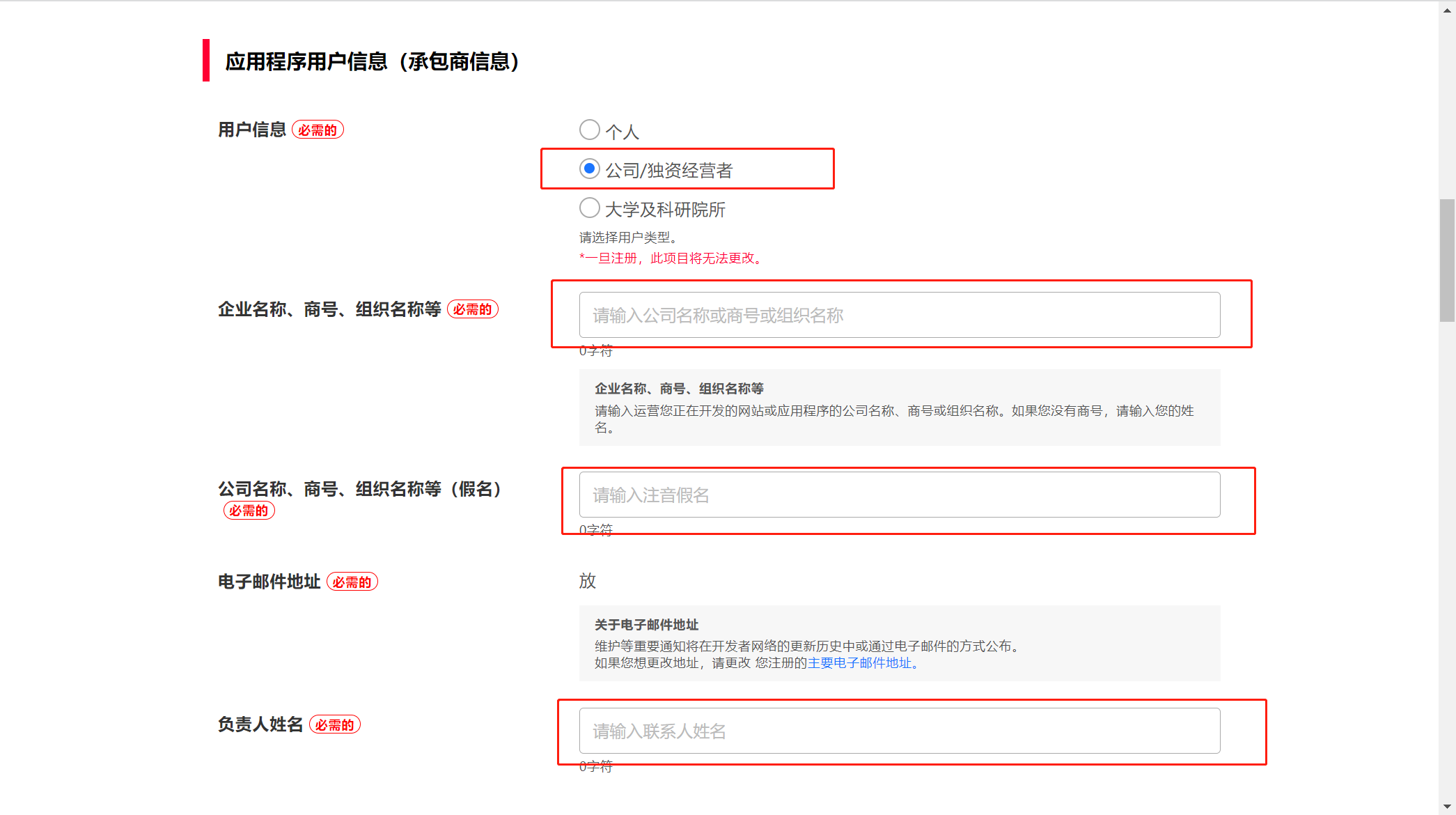
Task: Click the scrollbar down arrow
Action: tap(1447, 807)
